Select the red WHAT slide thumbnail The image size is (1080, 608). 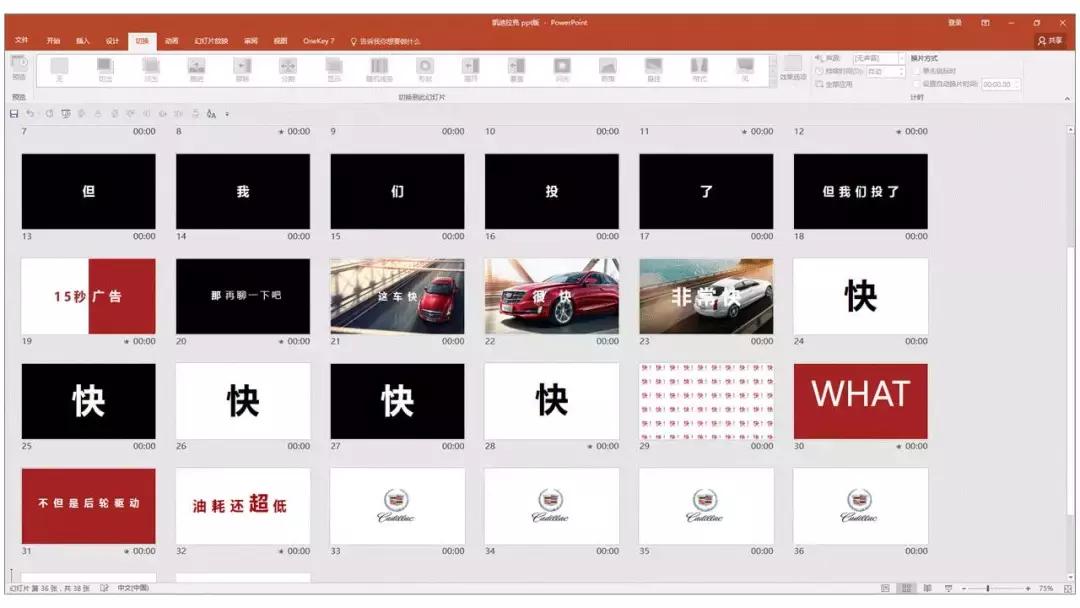tap(860, 400)
